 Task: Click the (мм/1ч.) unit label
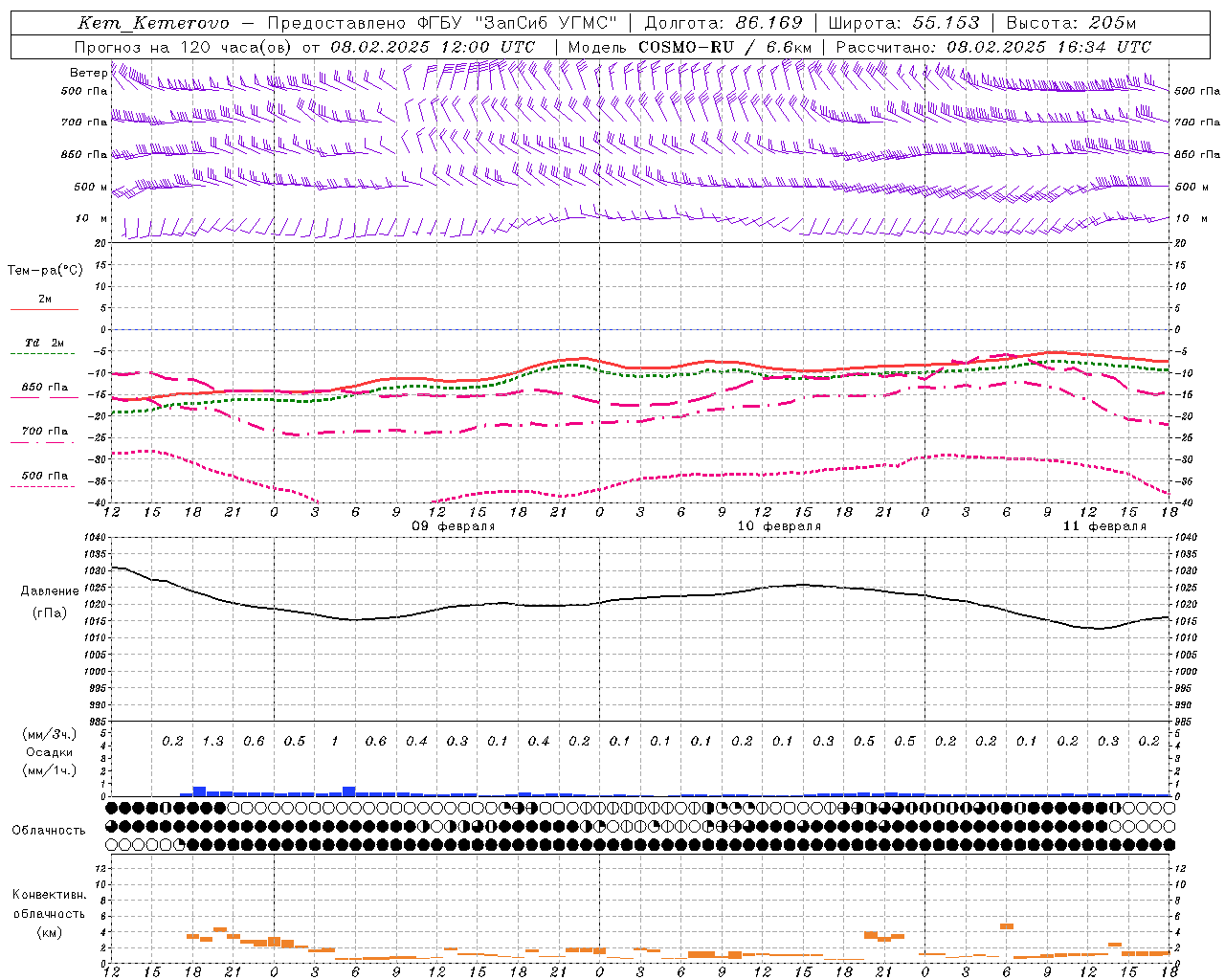coord(50,770)
